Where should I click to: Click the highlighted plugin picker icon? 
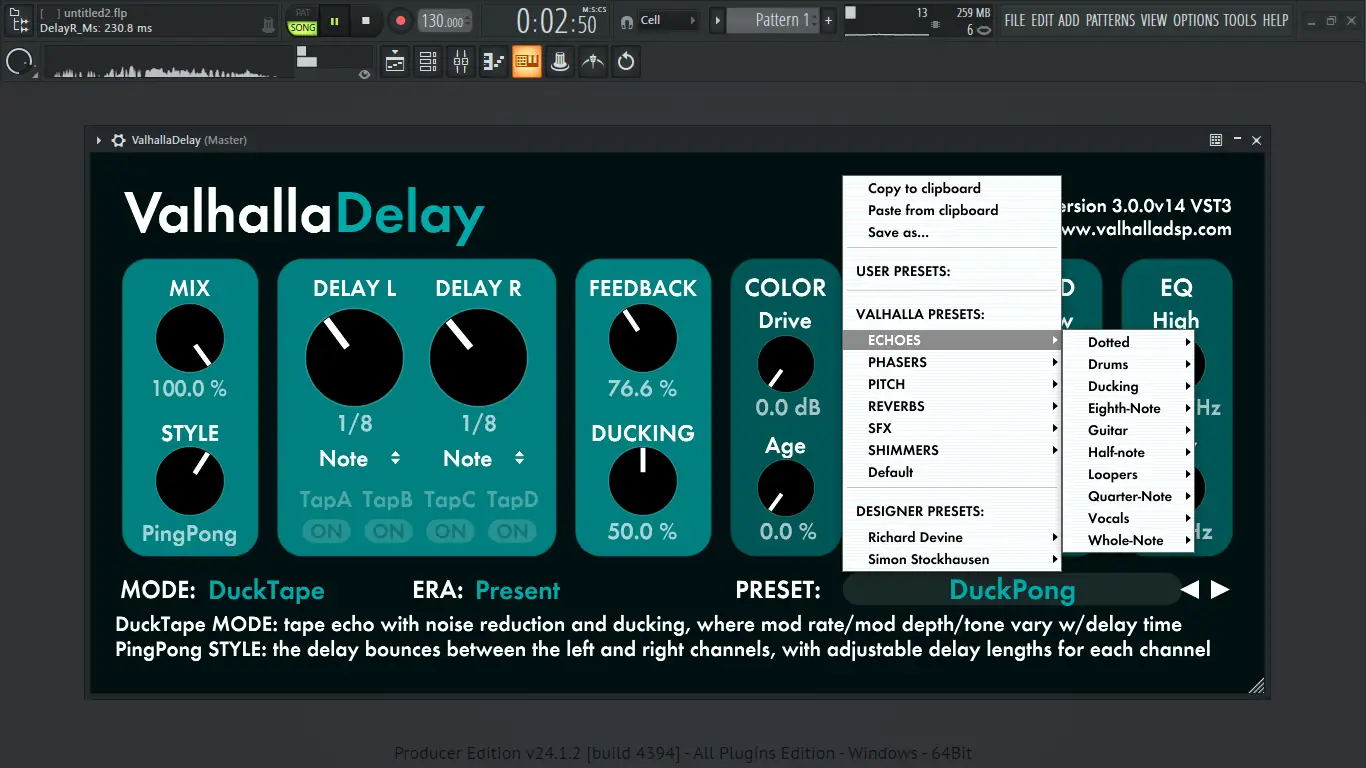[x=526, y=61]
